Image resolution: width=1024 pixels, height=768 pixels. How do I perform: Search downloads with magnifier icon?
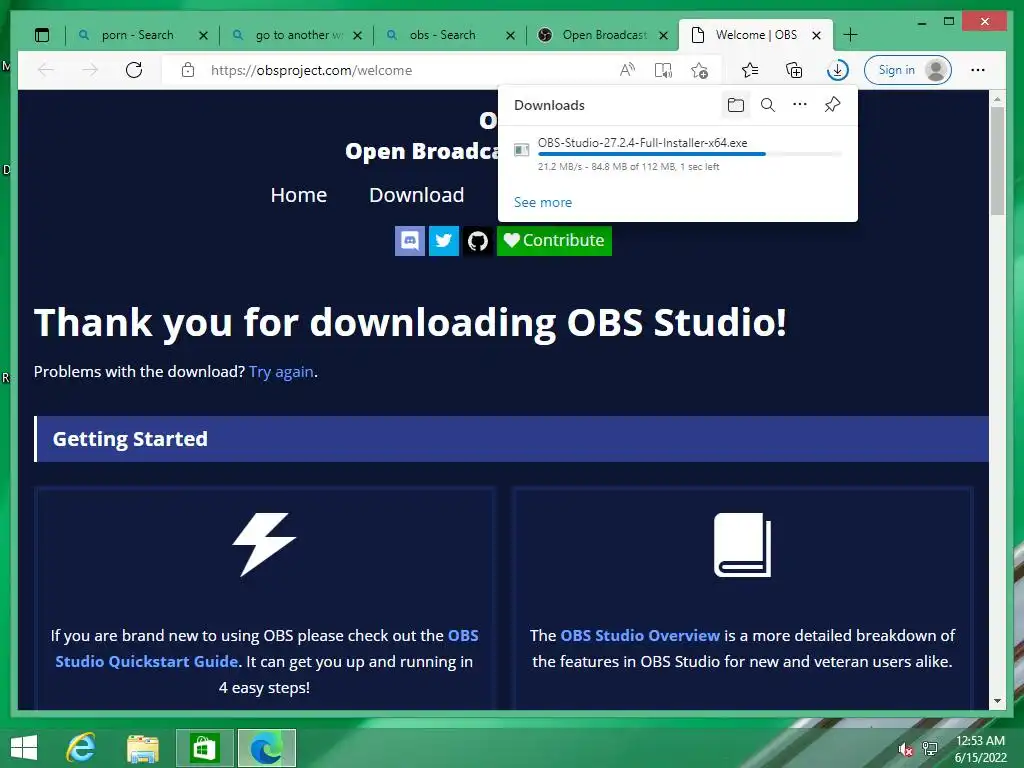point(768,105)
